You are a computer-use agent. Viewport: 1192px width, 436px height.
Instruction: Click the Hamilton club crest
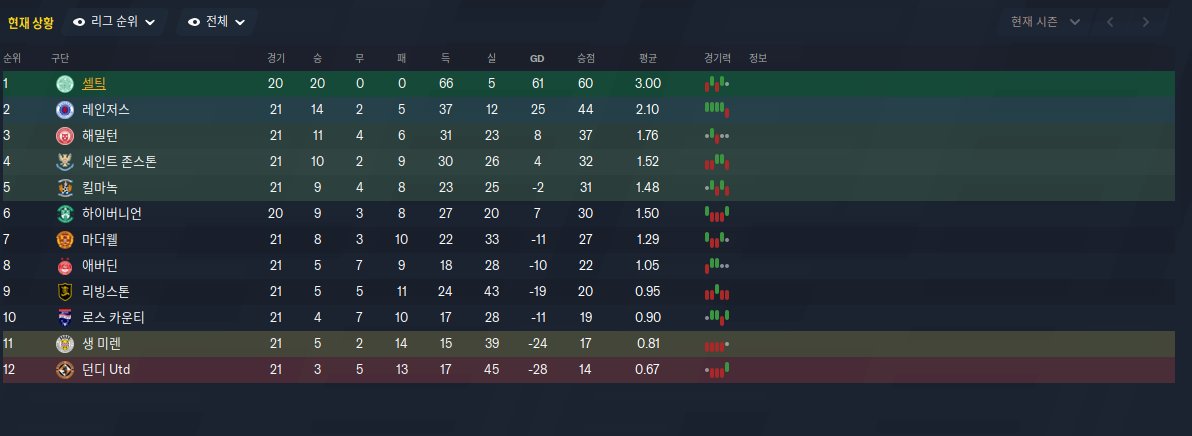pyautogui.click(x=65, y=136)
